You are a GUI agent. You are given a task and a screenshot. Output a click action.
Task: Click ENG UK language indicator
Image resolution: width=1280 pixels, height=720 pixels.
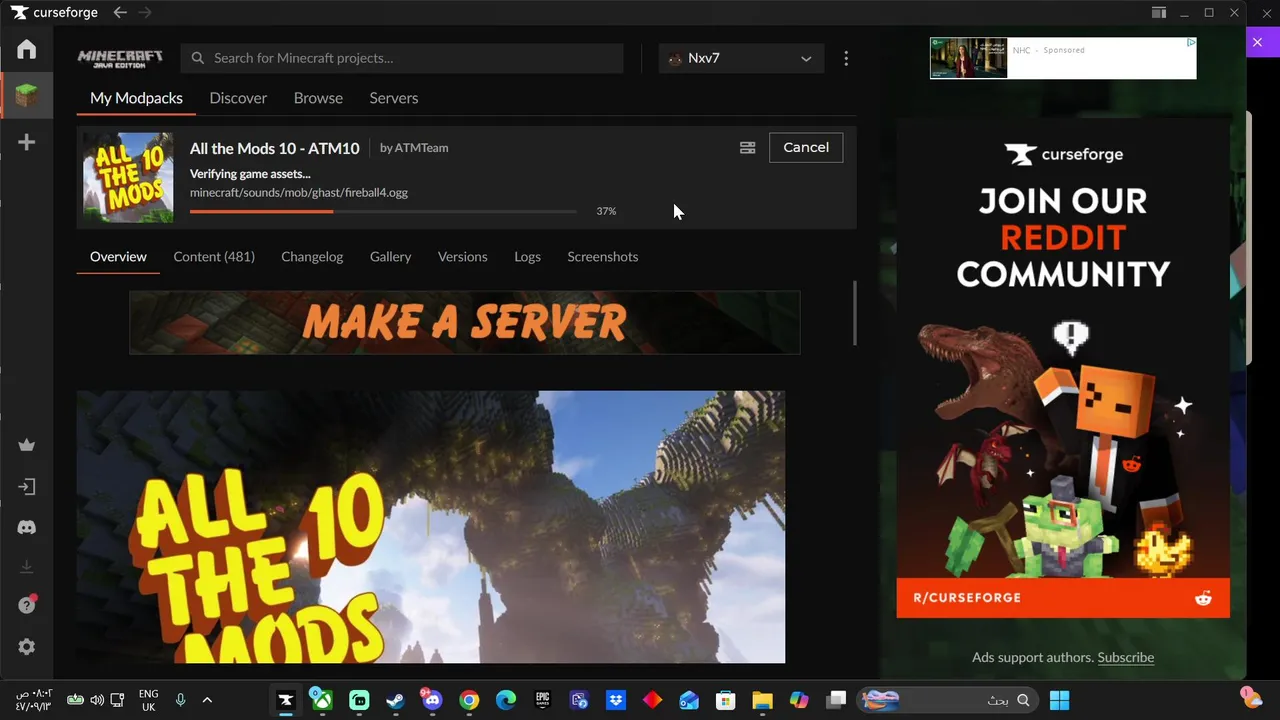[148, 700]
